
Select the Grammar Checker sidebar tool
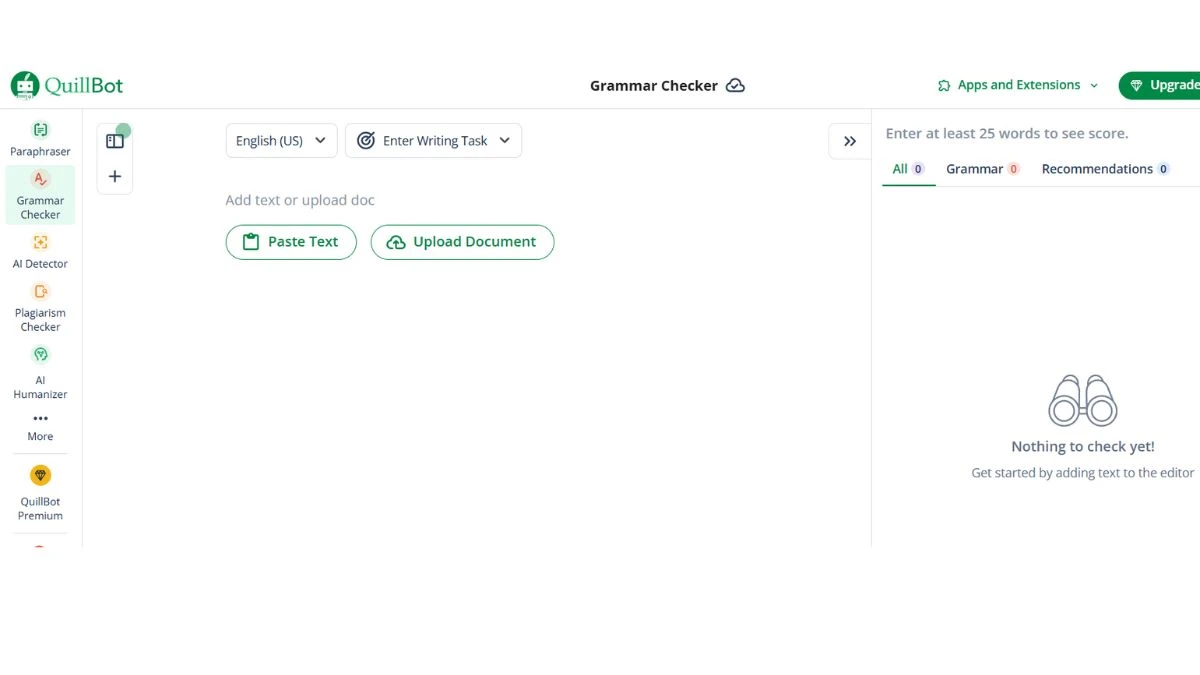(x=40, y=194)
